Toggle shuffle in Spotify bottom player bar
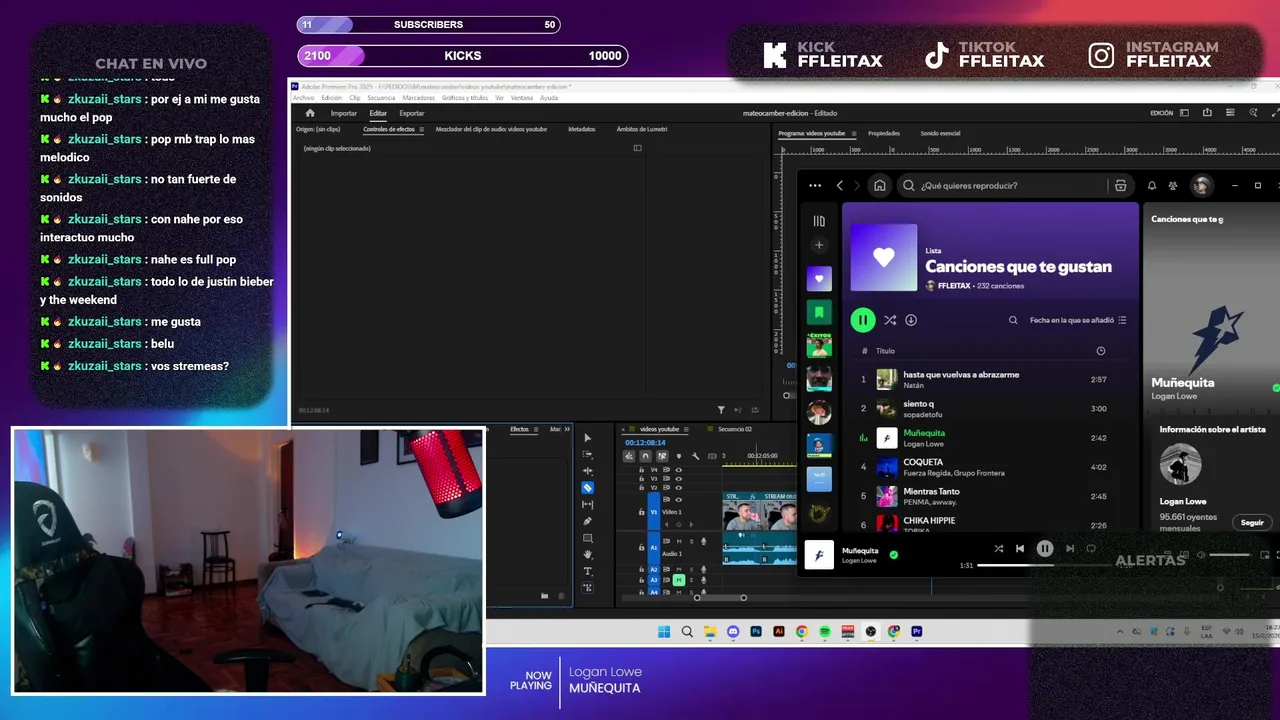The height and width of the screenshot is (720, 1280). pyautogui.click(x=998, y=548)
